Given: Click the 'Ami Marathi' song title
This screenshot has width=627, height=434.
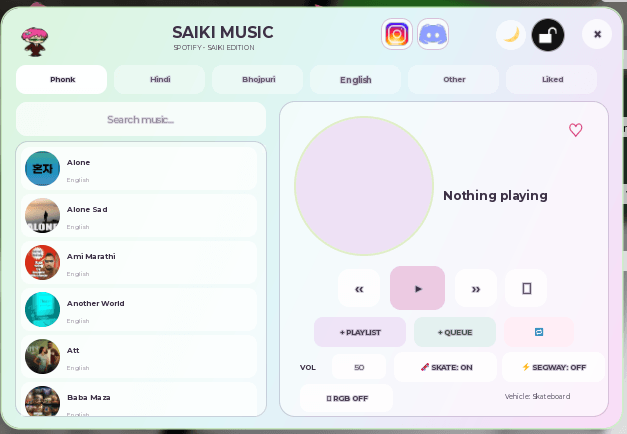Looking at the screenshot, I should (x=91, y=256).
